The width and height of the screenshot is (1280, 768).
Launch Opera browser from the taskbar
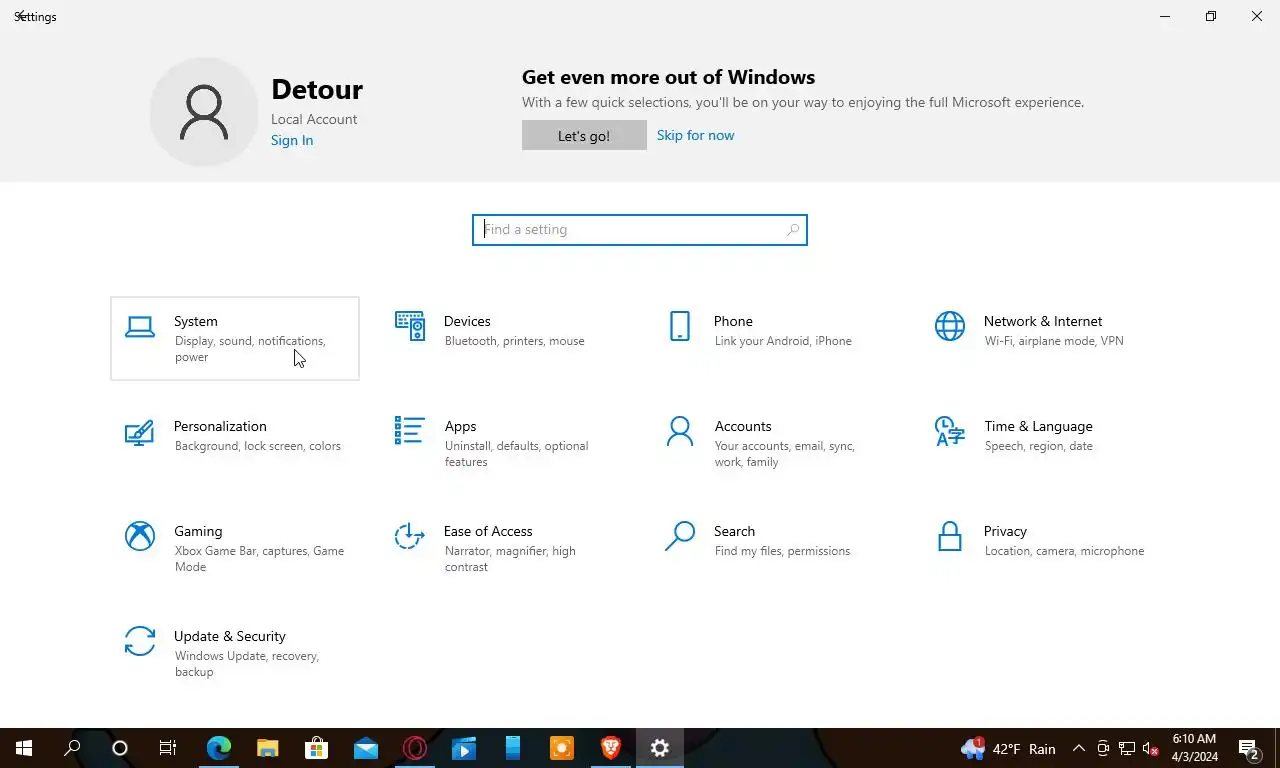415,748
